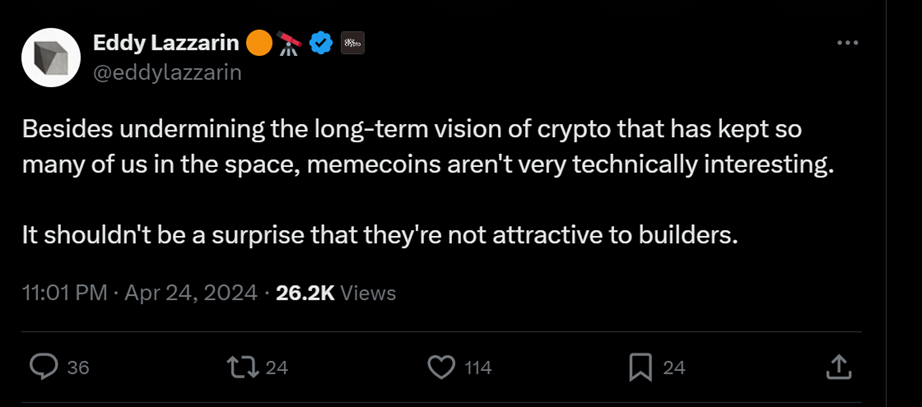This screenshot has width=922, height=407.
Task: Open Eddy Lazzarin's profile picture
Action: (51, 57)
